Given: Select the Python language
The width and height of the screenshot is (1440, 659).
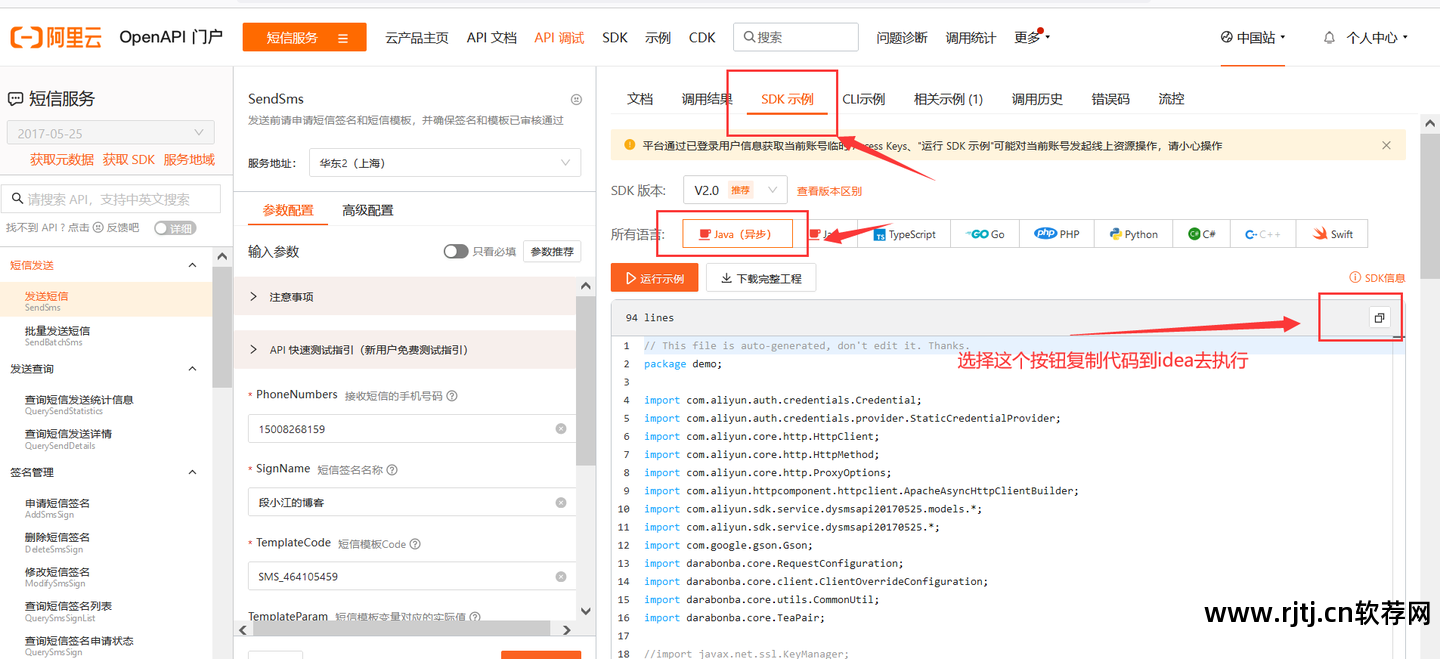Looking at the screenshot, I should (x=1134, y=234).
